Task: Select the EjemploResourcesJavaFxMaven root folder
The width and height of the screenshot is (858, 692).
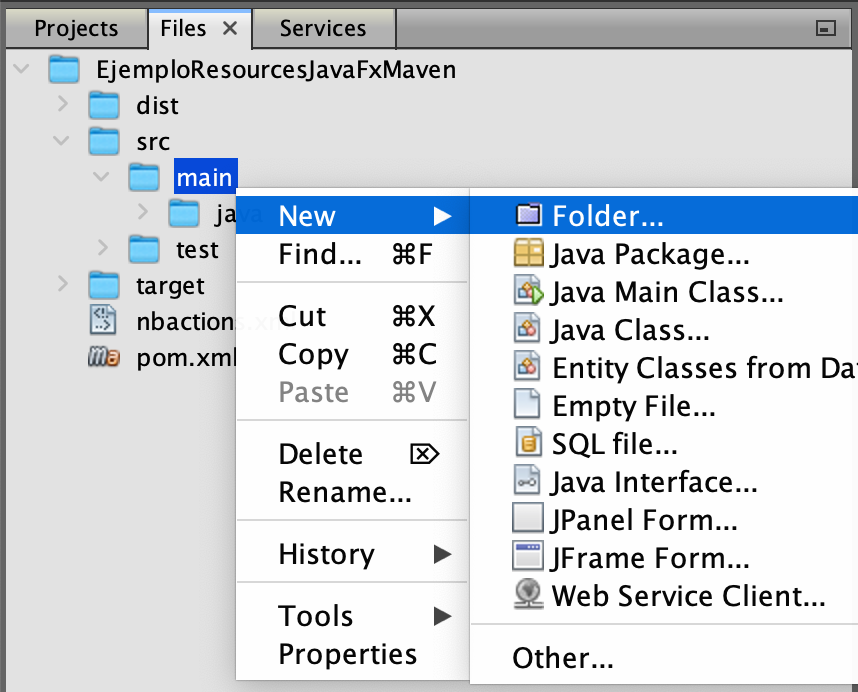Action: point(275,69)
